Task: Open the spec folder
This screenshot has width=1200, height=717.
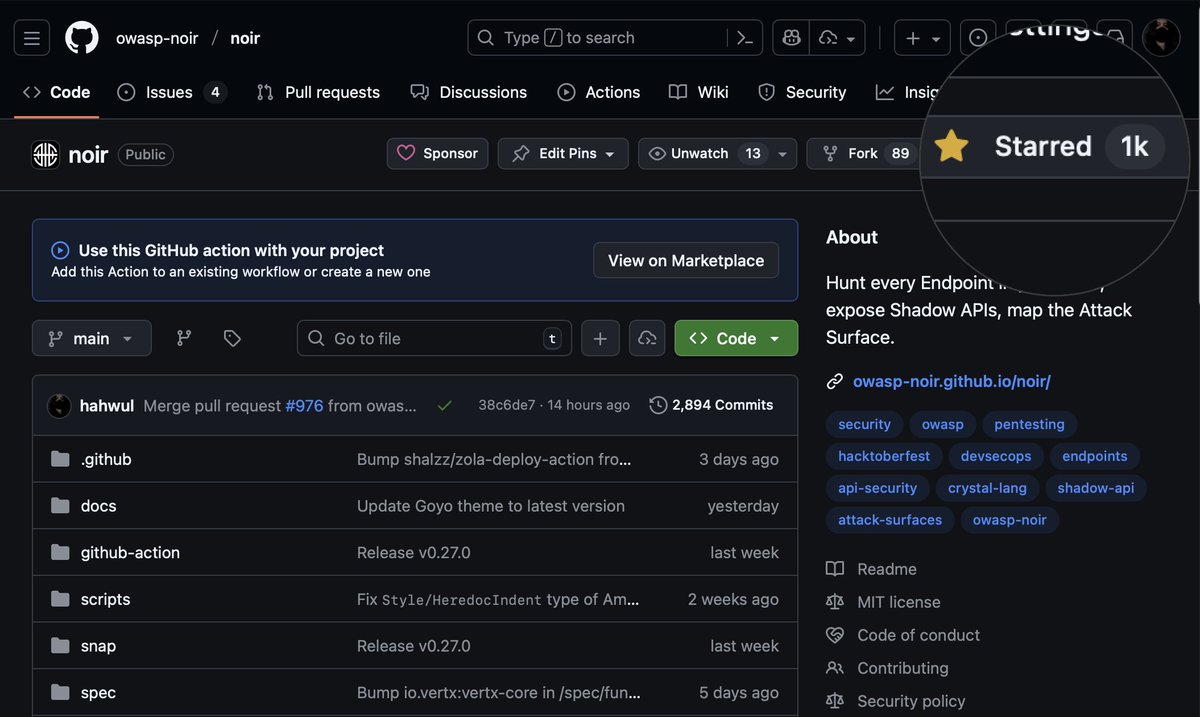Action: pos(98,692)
